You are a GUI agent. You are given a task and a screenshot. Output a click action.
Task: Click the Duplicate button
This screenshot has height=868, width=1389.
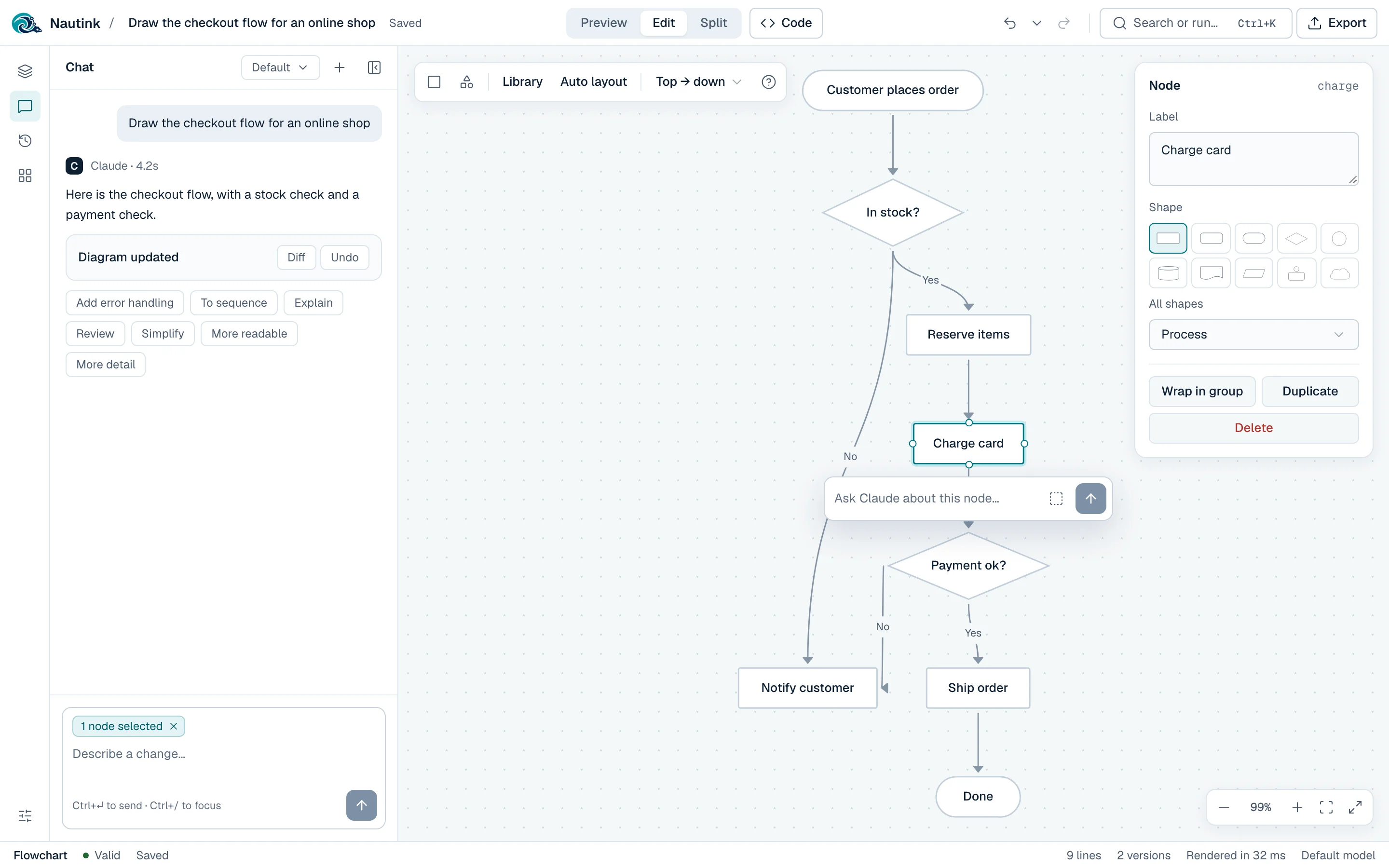(x=1310, y=392)
